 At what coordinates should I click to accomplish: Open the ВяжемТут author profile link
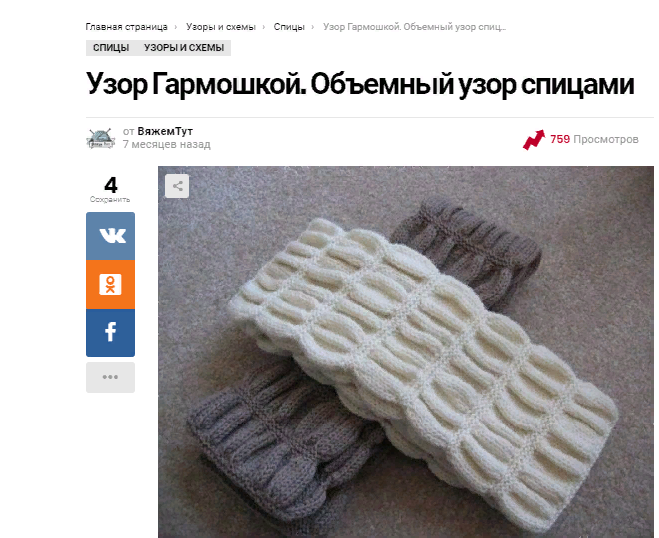[x=165, y=131]
